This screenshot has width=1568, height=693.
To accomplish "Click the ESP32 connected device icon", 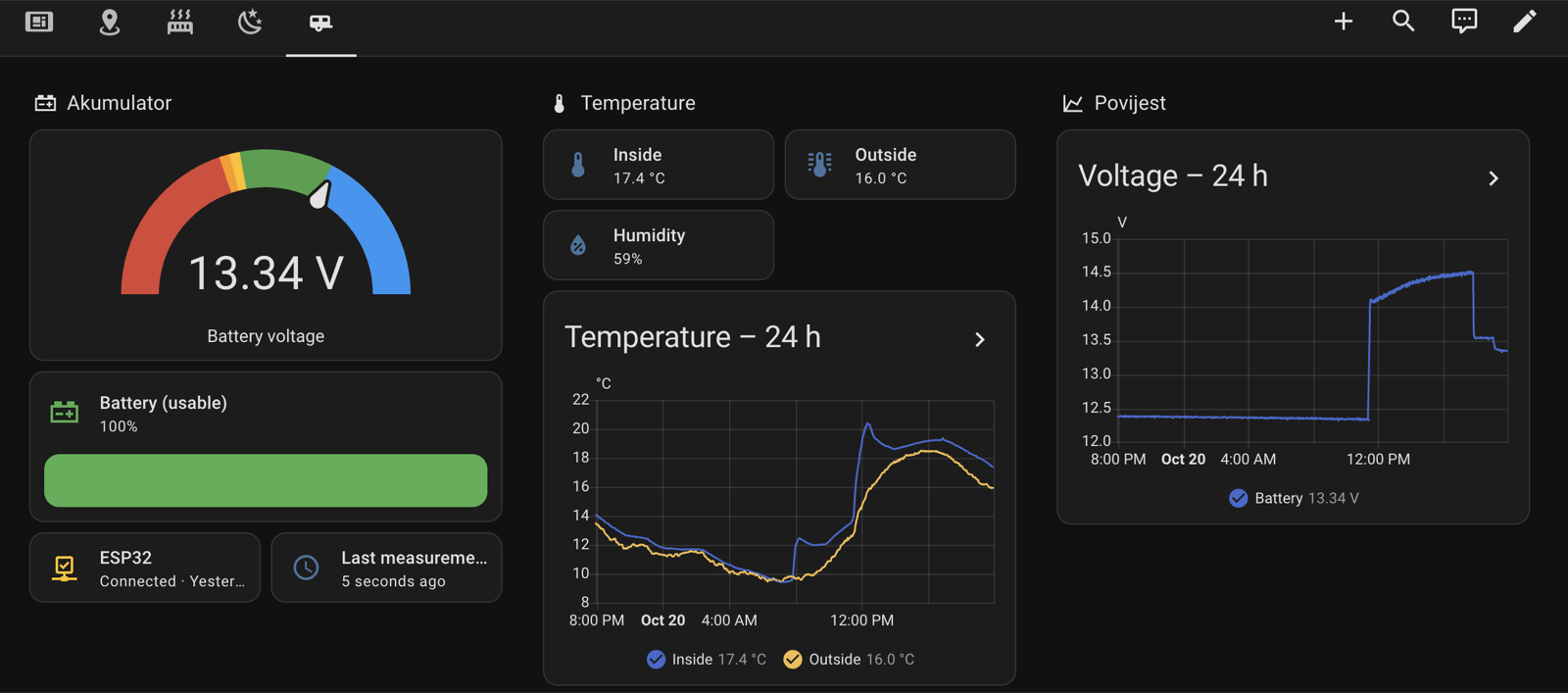I will point(65,569).
